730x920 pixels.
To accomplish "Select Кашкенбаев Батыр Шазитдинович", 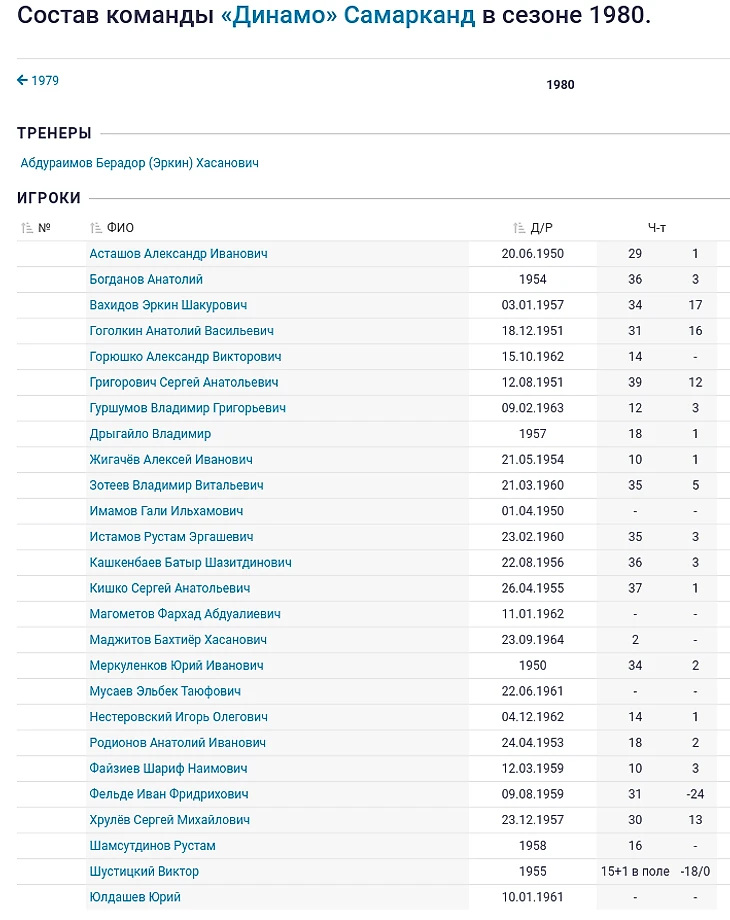I will coord(190,563).
